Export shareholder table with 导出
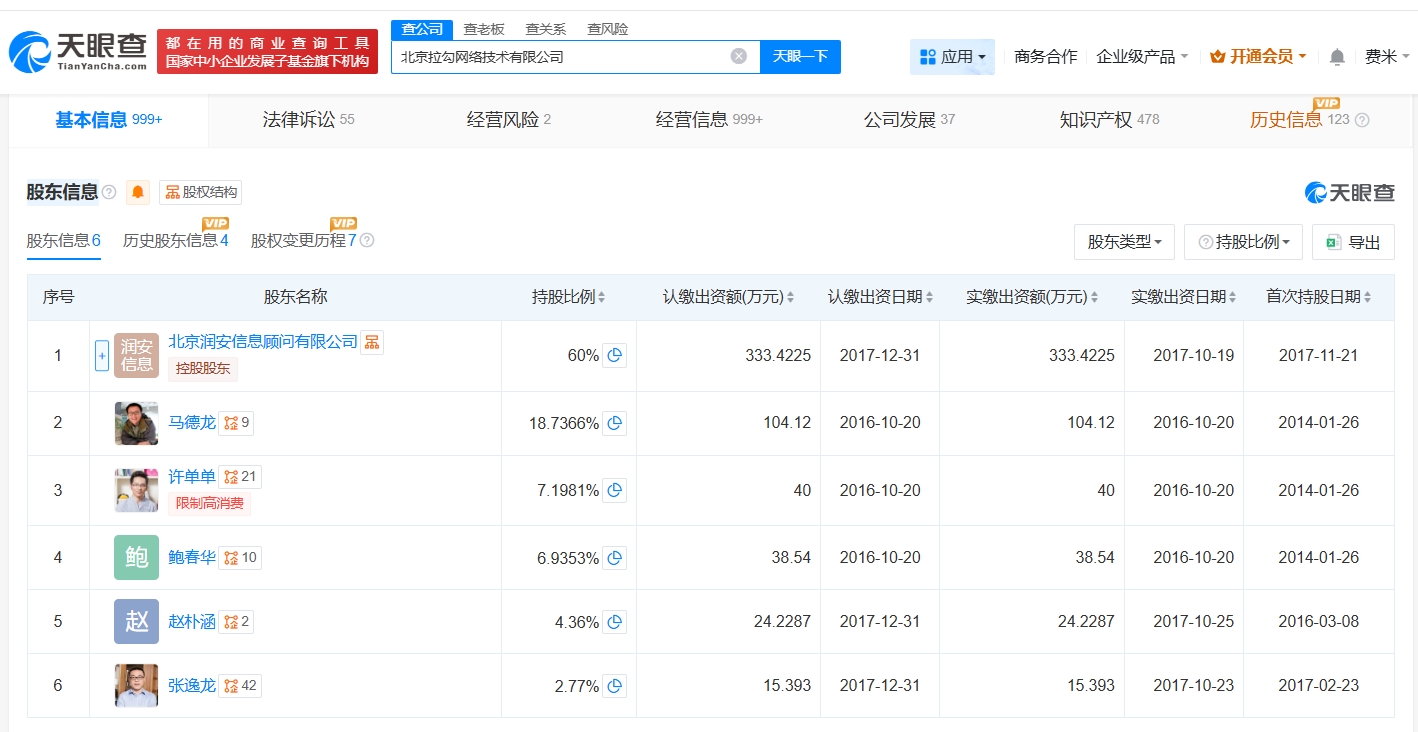The image size is (1418, 732). click(x=1353, y=242)
